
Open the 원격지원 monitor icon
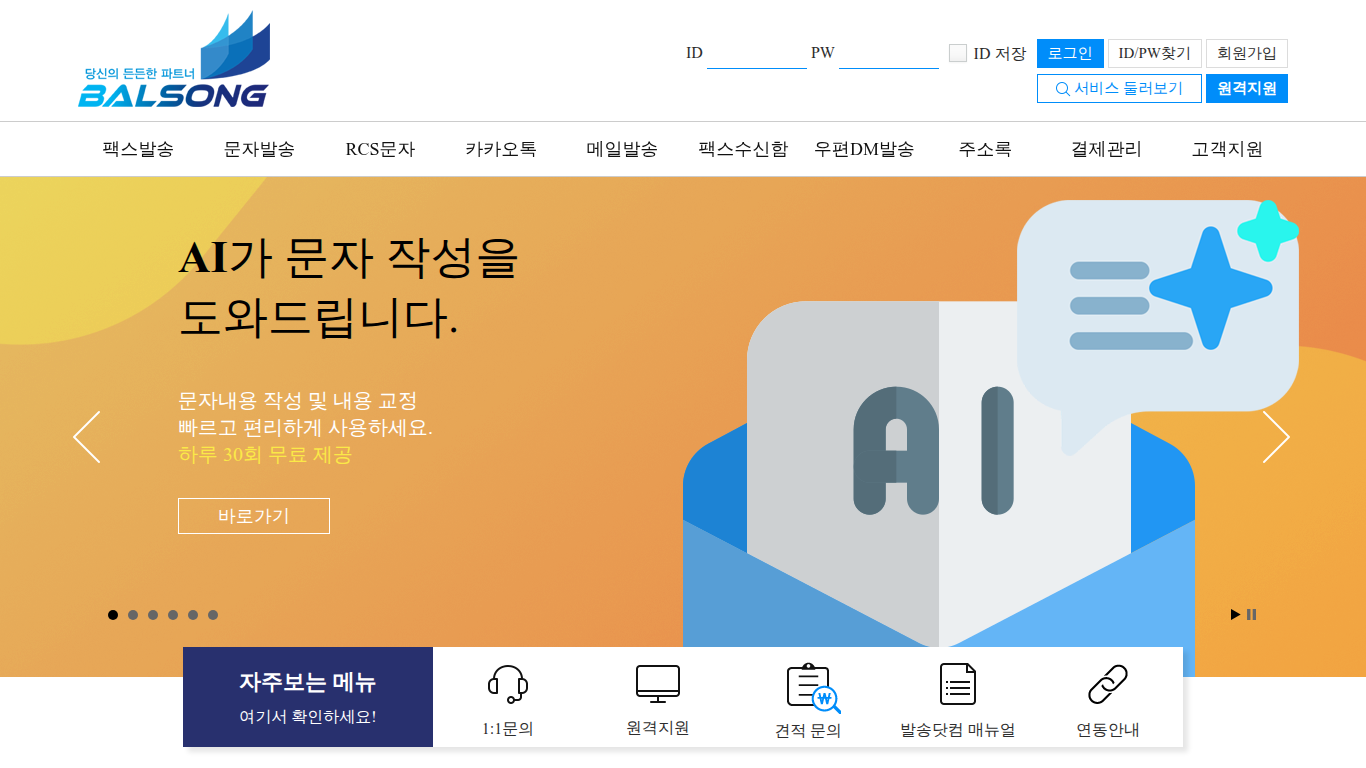coord(658,684)
